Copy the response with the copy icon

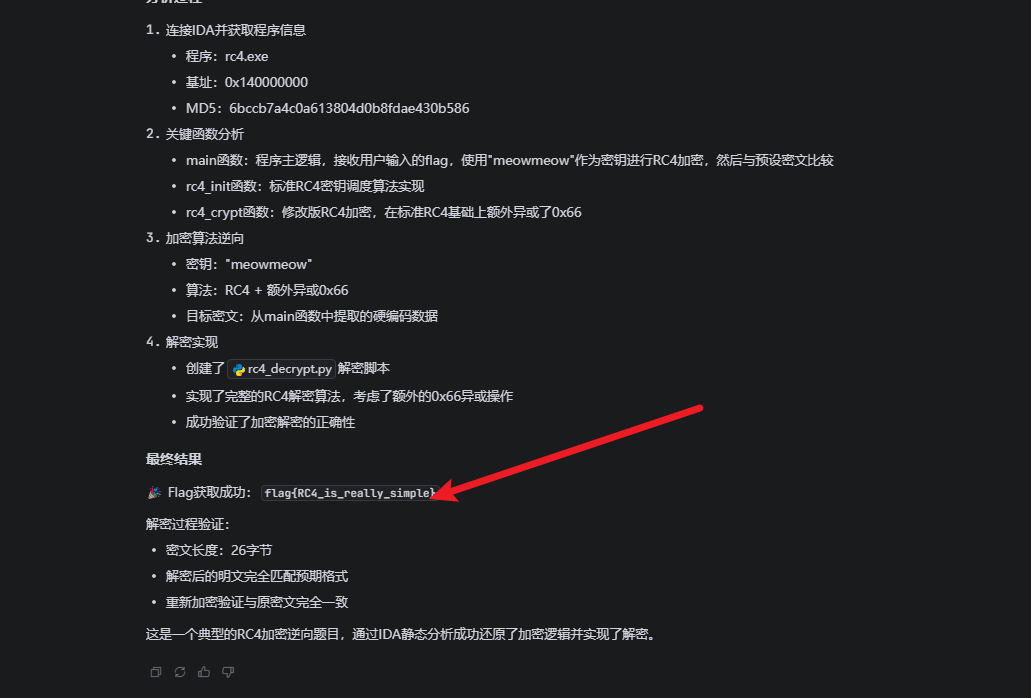(156, 672)
